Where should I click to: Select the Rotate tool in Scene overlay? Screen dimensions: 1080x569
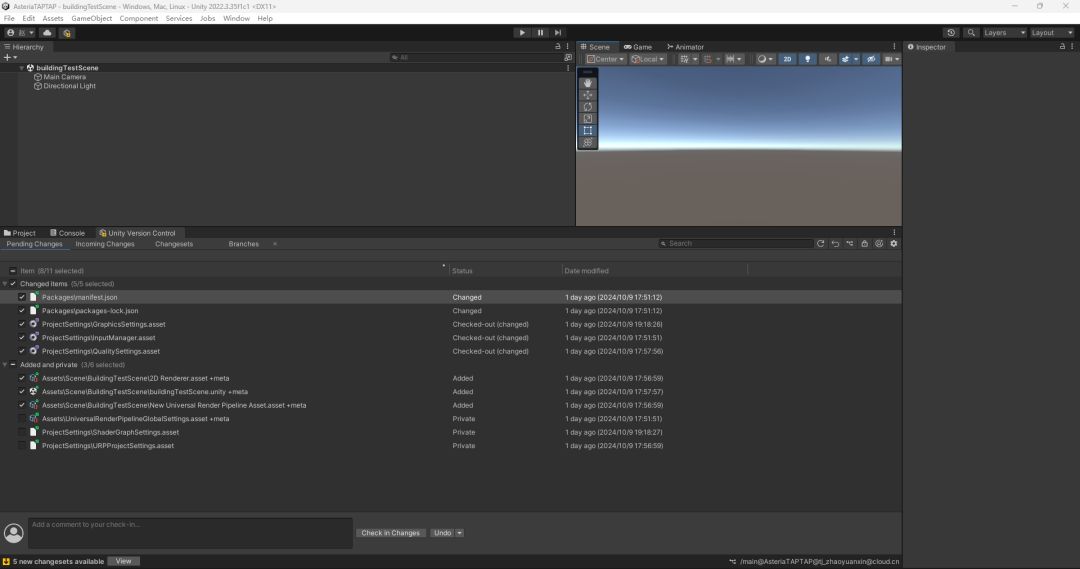click(x=588, y=107)
